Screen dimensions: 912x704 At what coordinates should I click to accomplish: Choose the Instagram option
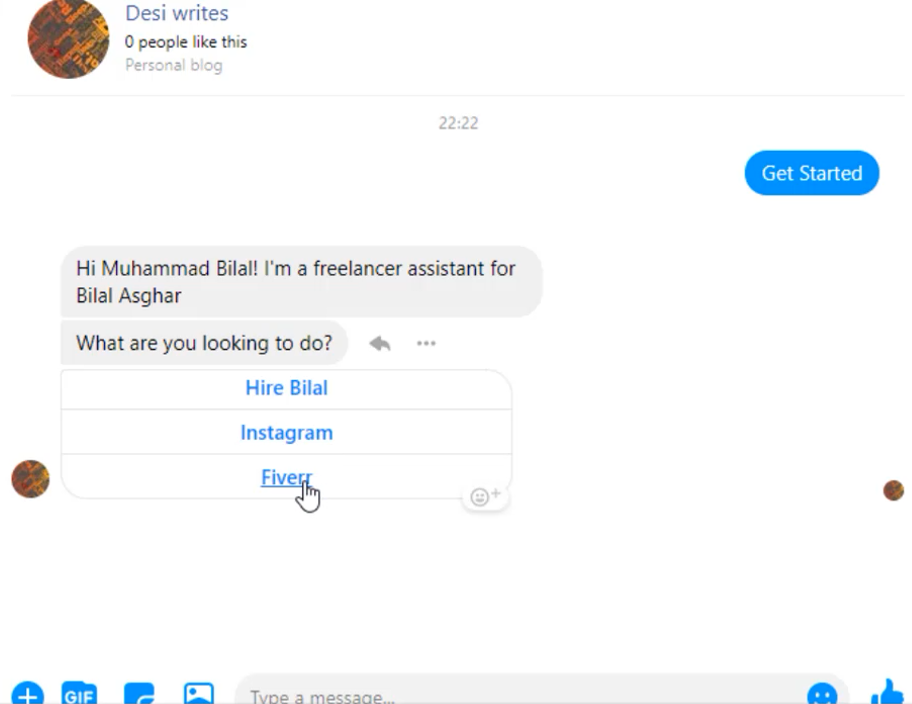(x=286, y=432)
